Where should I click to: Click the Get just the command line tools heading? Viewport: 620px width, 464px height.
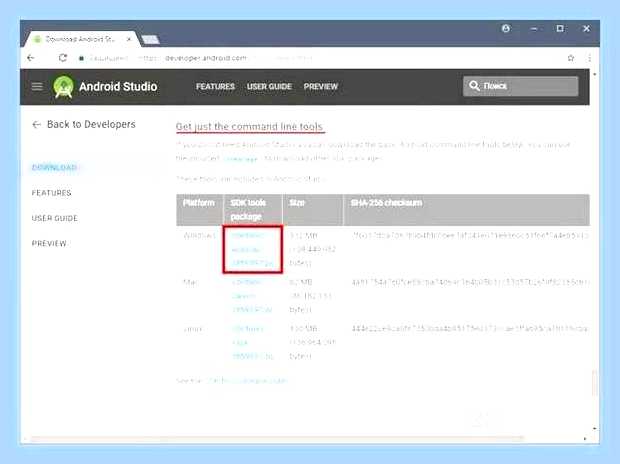coord(250,127)
